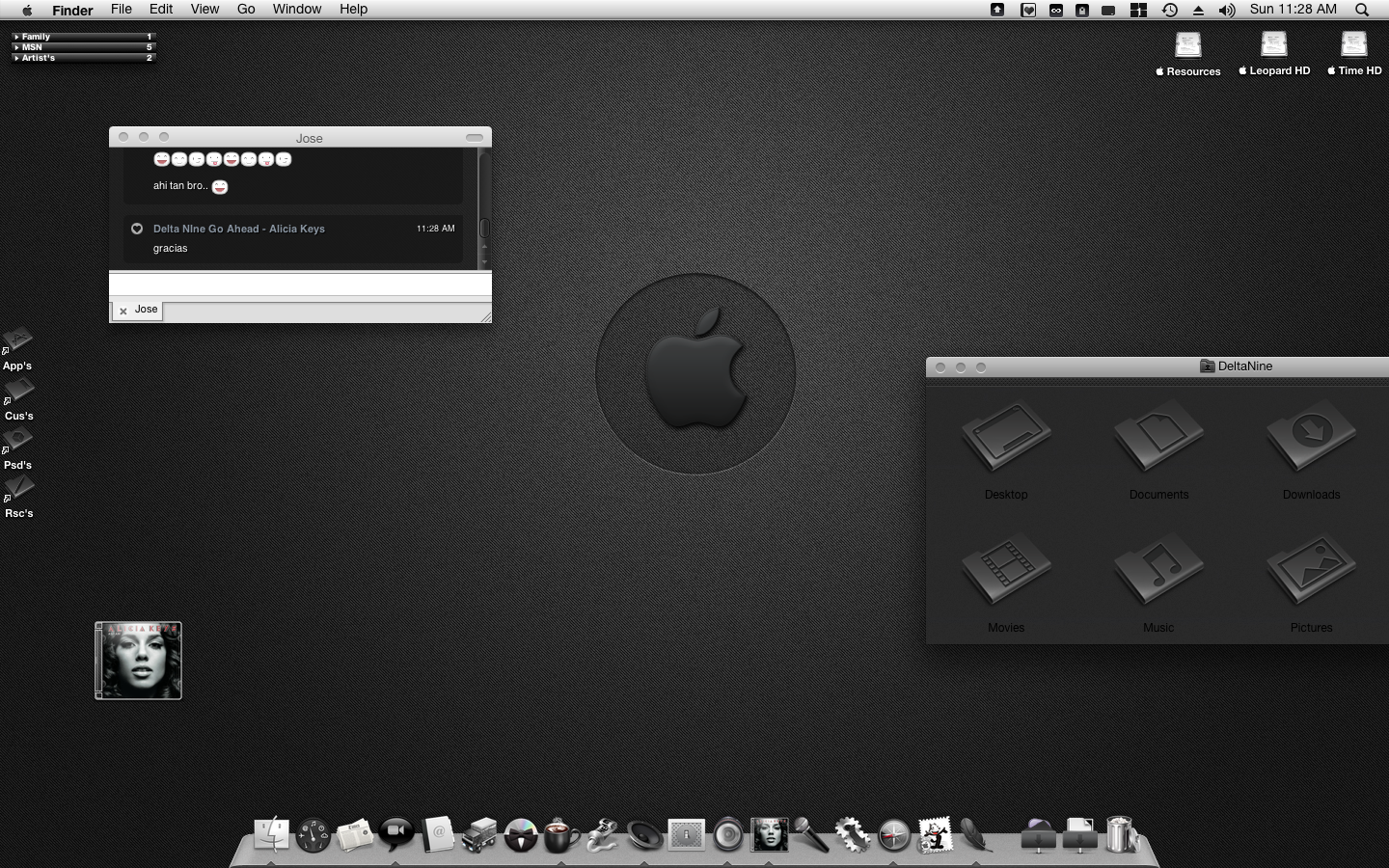Open the Movies folder in DeltaNine window
The height and width of the screenshot is (868, 1389).
(x=1006, y=583)
